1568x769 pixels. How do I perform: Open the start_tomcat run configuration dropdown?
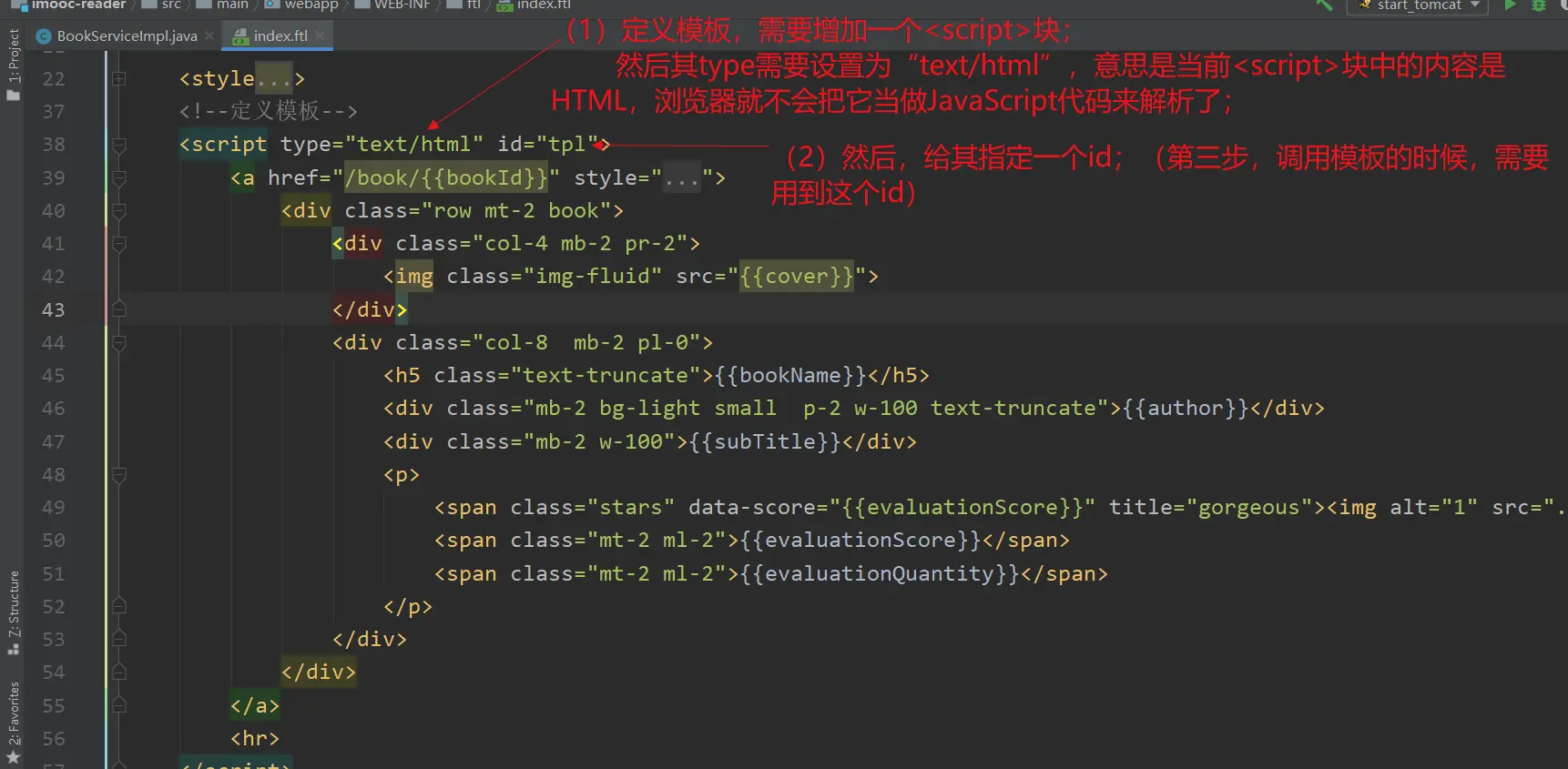click(1417, 5)
